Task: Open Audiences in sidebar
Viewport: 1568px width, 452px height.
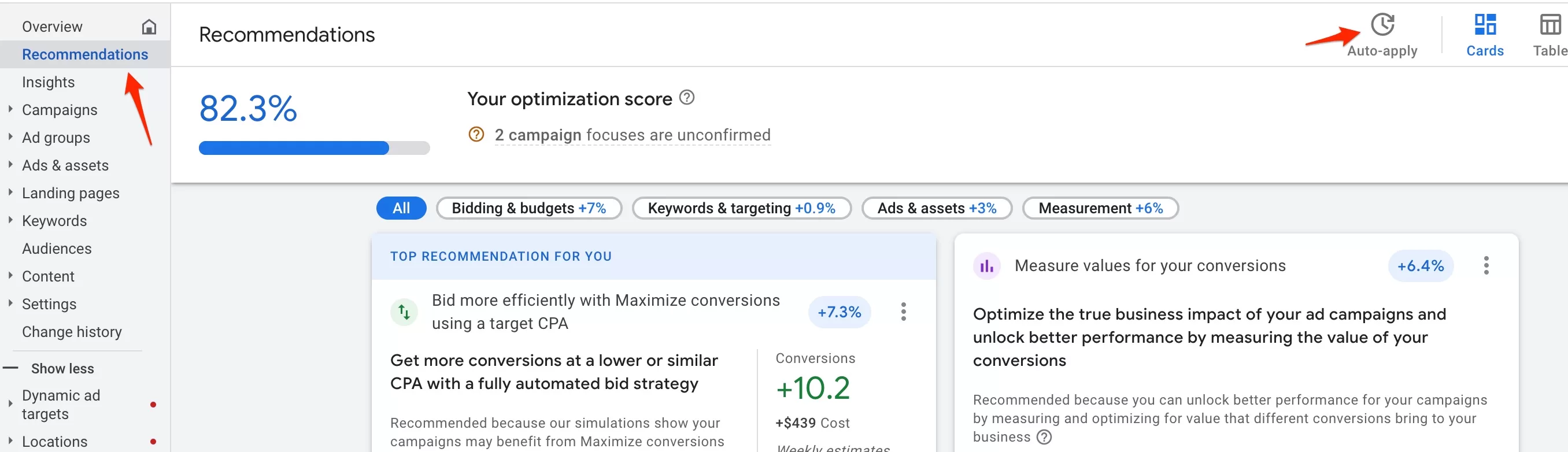Action: click(57, 248)
